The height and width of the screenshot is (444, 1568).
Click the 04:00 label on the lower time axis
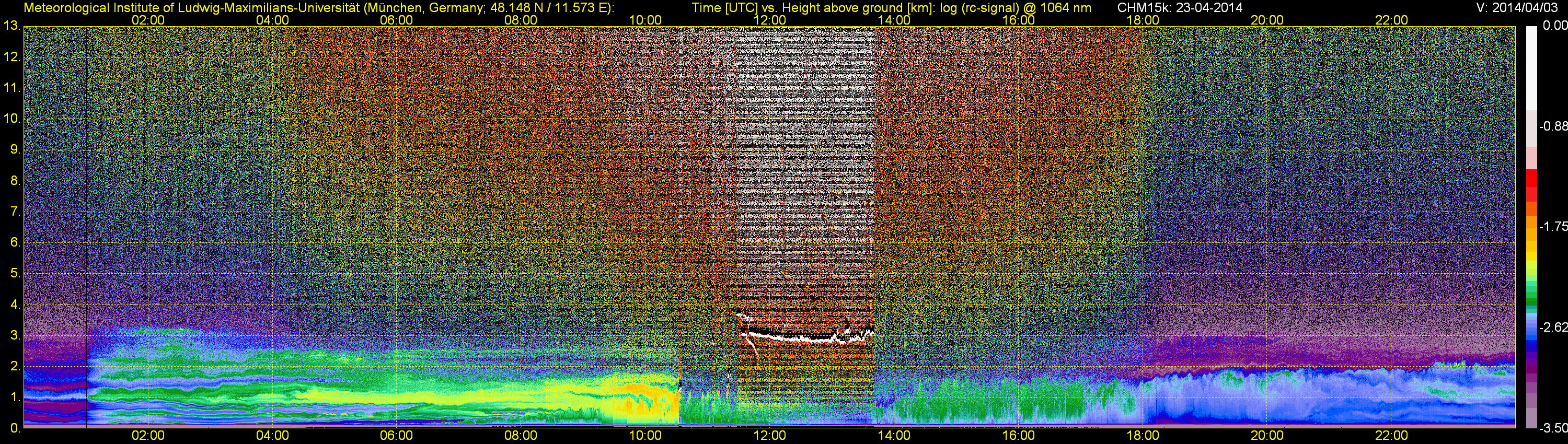pos(272,436)
